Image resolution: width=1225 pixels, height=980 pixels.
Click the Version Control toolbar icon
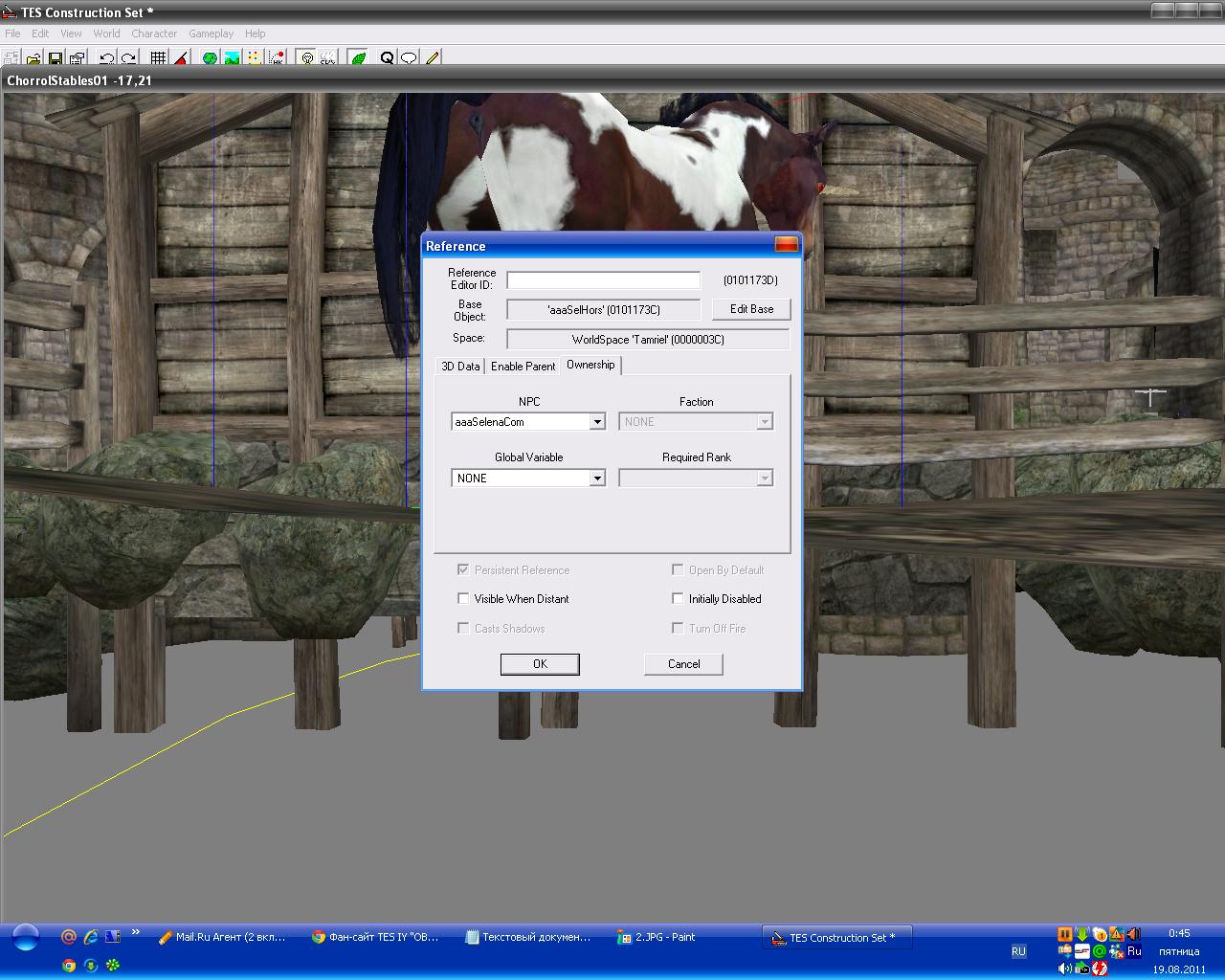click(x=11, y=58)
